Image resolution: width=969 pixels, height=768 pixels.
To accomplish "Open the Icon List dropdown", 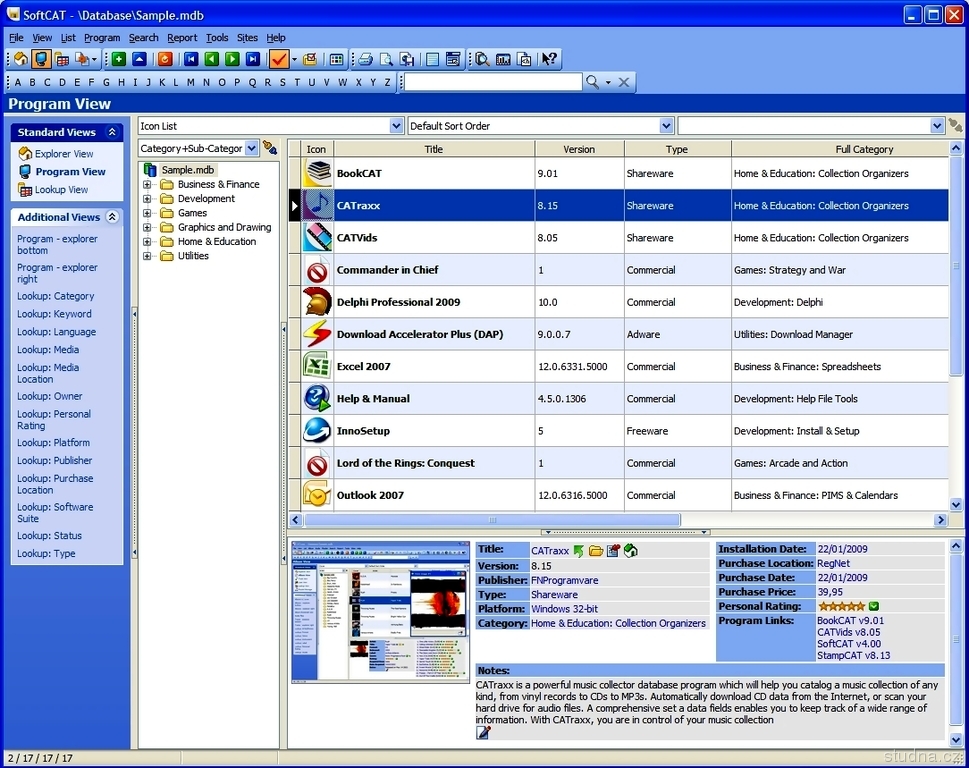I will [x=396, y=126].
